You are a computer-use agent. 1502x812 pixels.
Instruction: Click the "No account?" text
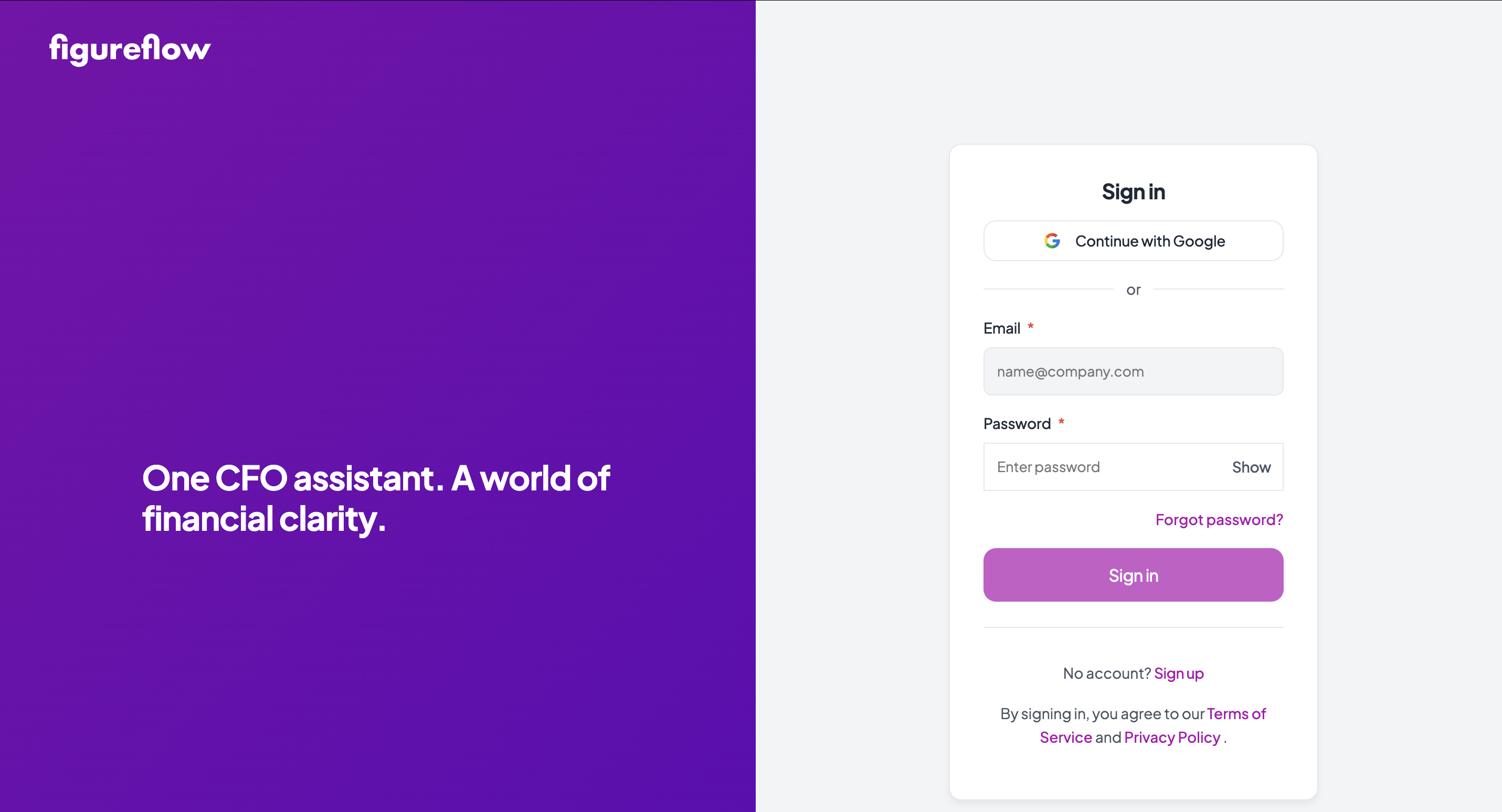1106,674
